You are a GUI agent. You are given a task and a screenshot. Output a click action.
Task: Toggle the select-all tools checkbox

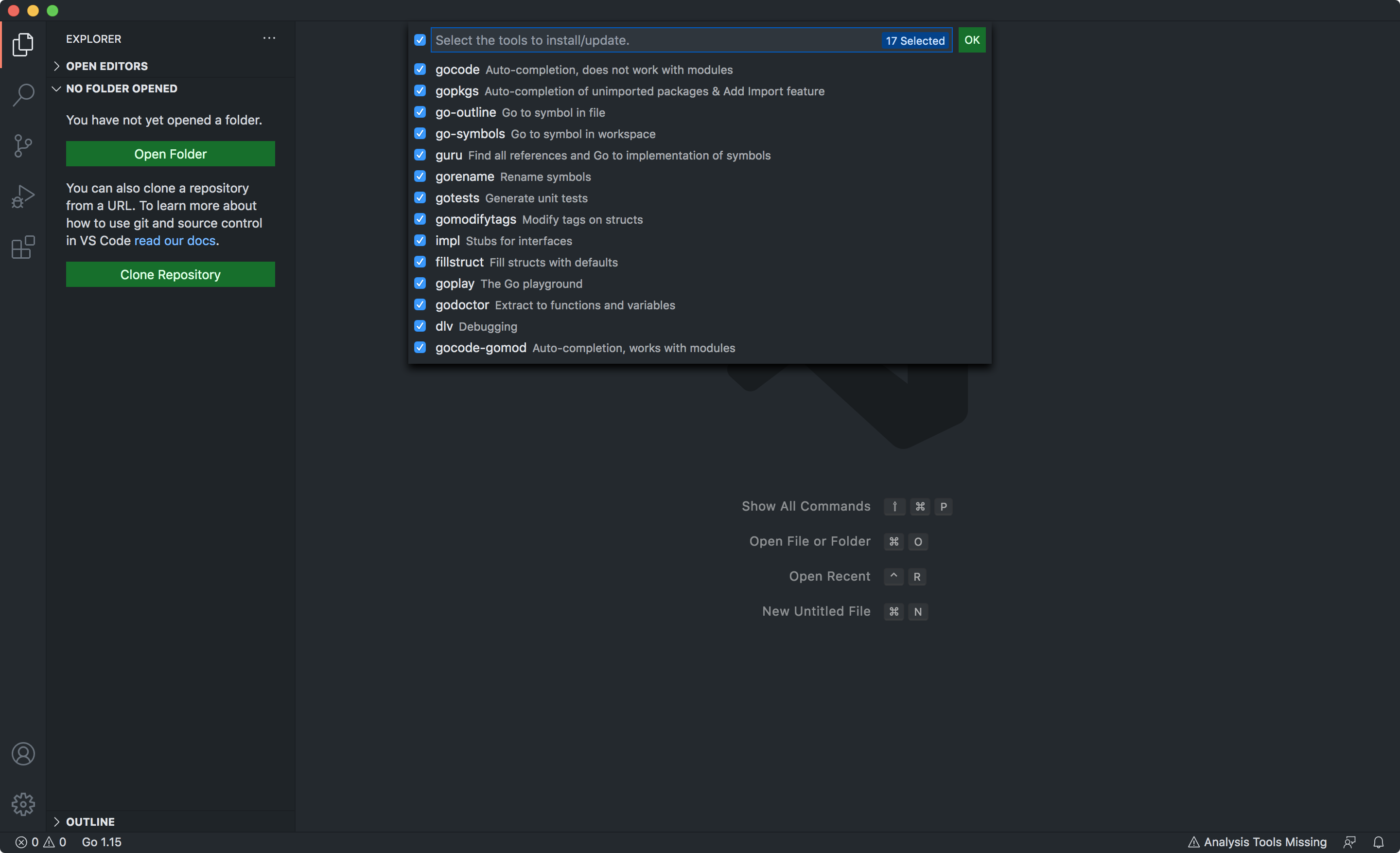coord(420,40)
